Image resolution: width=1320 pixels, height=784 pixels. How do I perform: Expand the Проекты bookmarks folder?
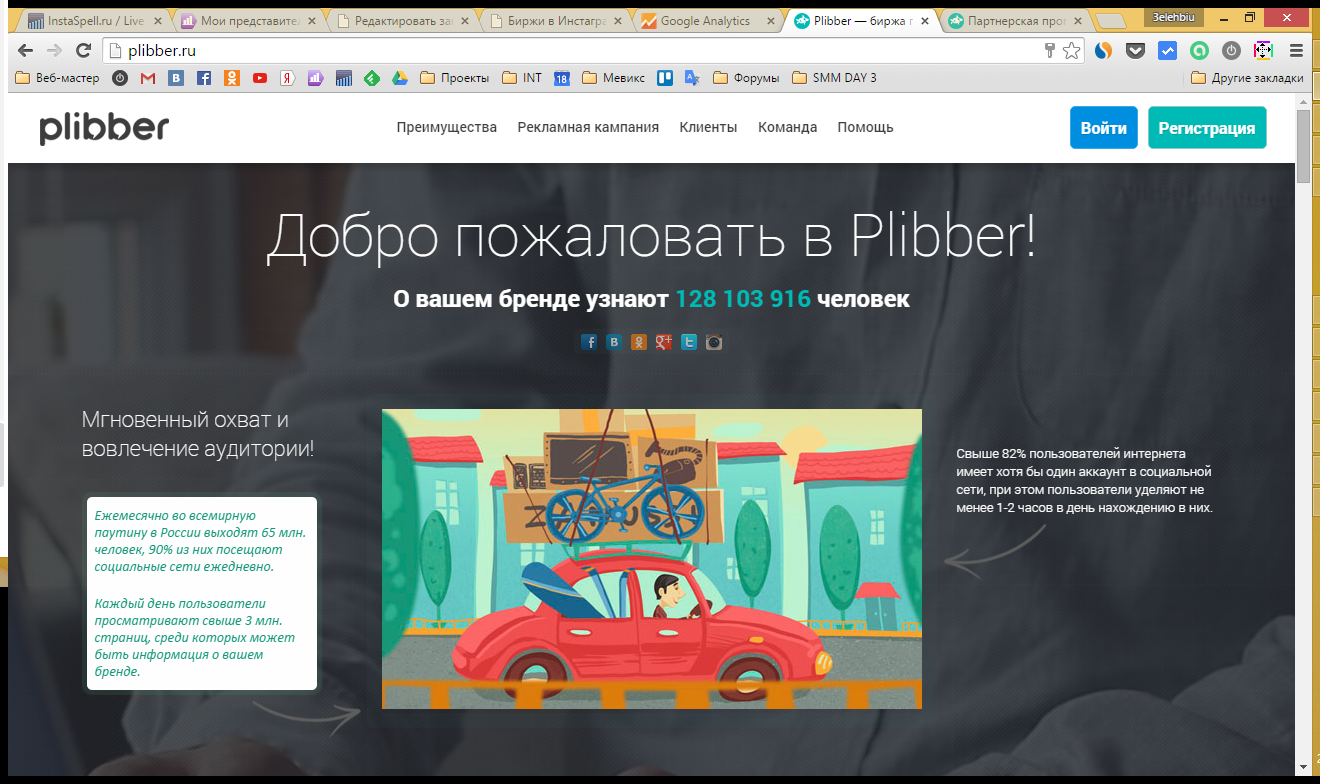click(455, 78)
